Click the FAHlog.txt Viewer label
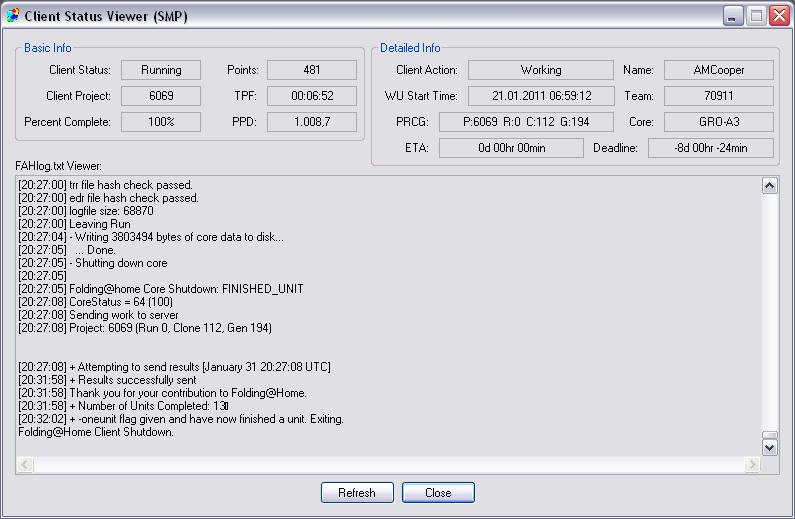This screenshot has height=519, width=795. tap(58, 166)
